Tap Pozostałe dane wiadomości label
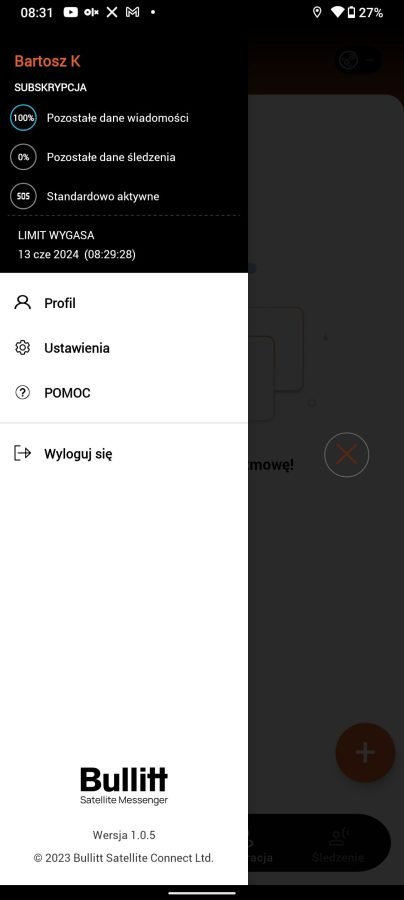 click(118, 118)
